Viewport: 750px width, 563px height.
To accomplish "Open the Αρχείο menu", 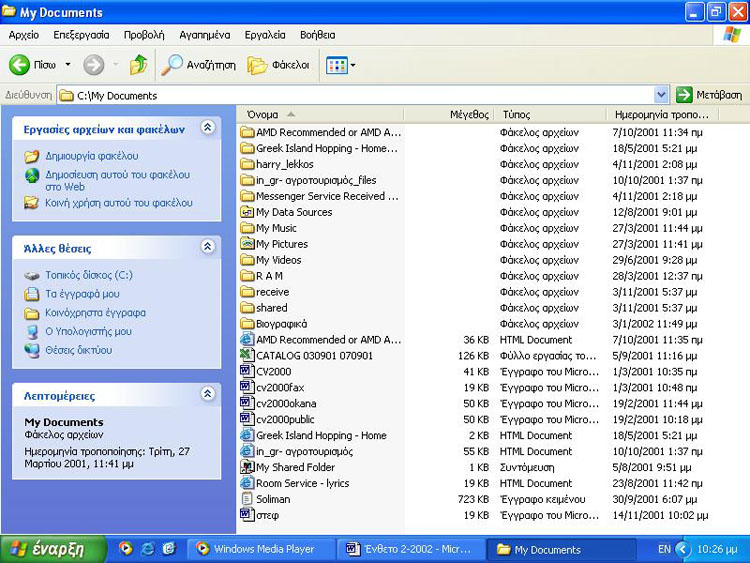I will (x=23, y=35).
